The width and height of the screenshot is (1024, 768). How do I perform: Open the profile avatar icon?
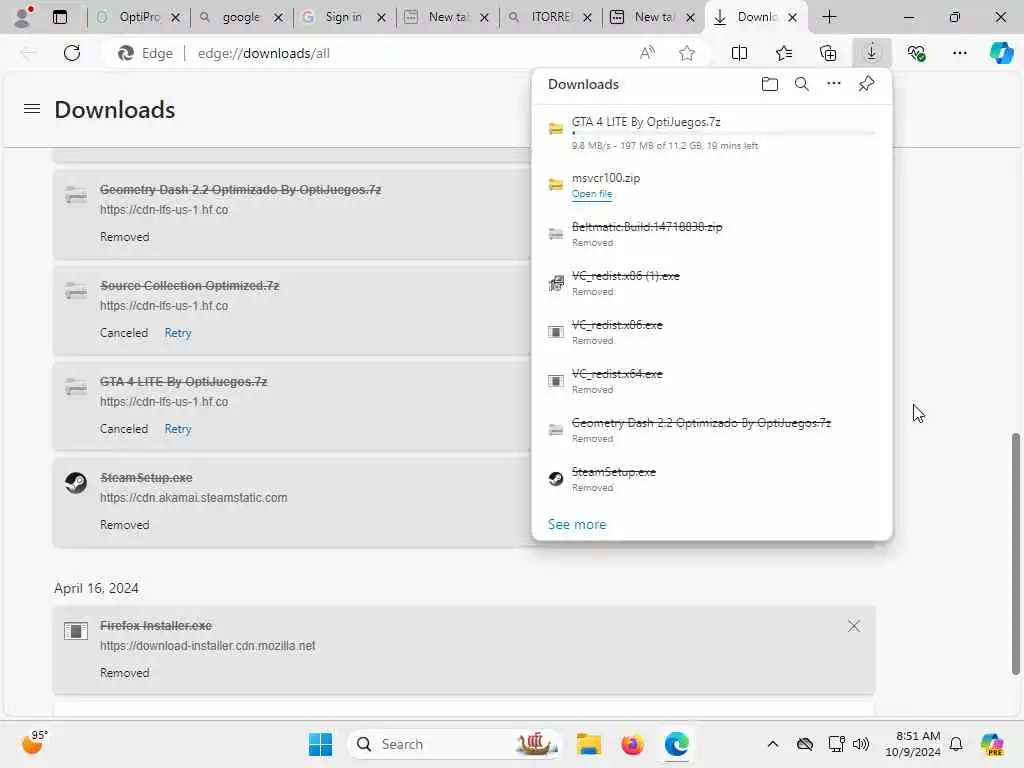click(x=23, y=17)
